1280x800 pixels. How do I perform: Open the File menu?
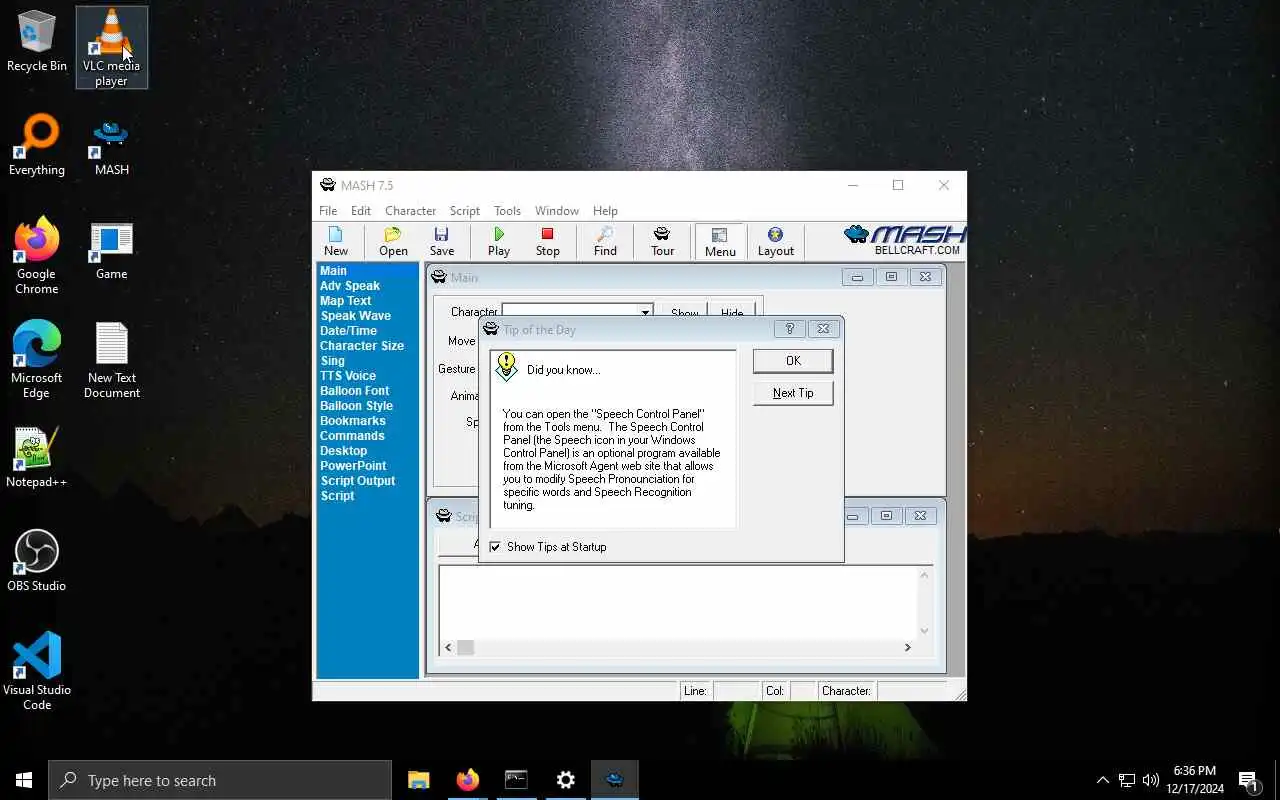click(328, 211)
